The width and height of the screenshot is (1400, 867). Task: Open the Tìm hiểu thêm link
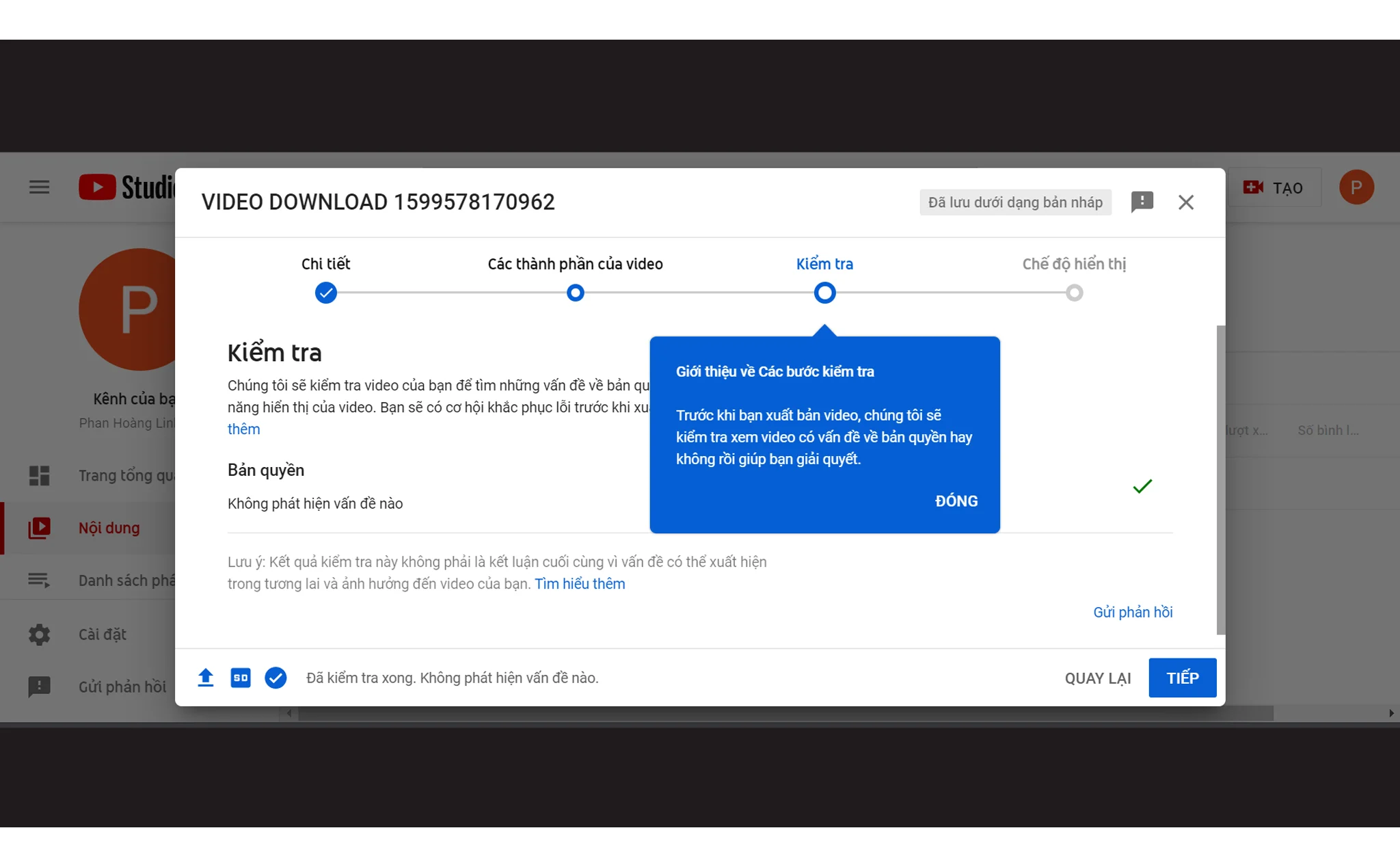click(580, 583)
